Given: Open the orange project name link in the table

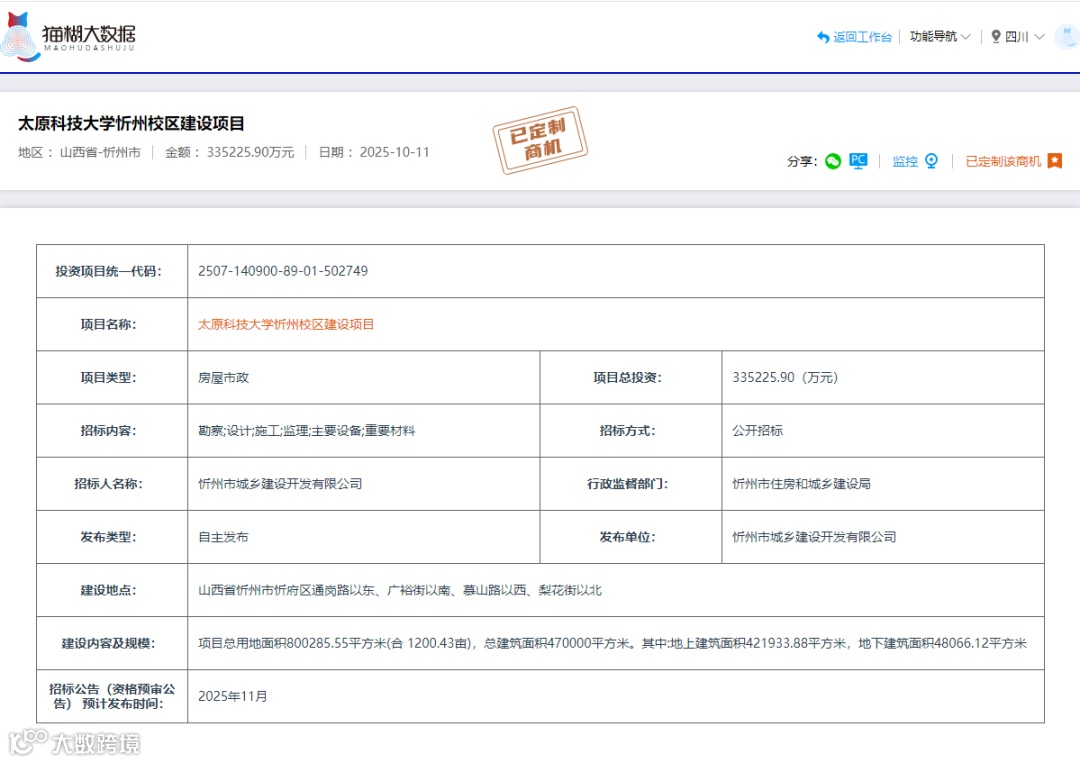Looking at the screenshot, I should [286, 324].
